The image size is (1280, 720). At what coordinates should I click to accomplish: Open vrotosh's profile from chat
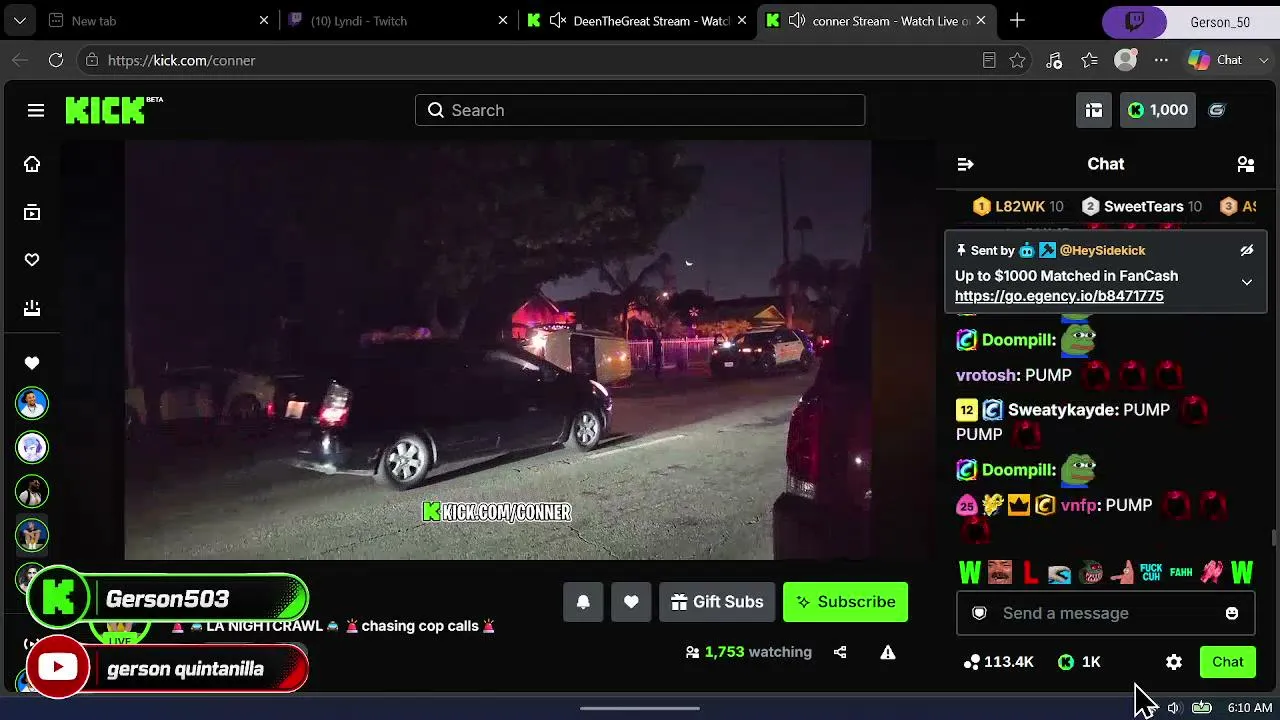point(986,375)
